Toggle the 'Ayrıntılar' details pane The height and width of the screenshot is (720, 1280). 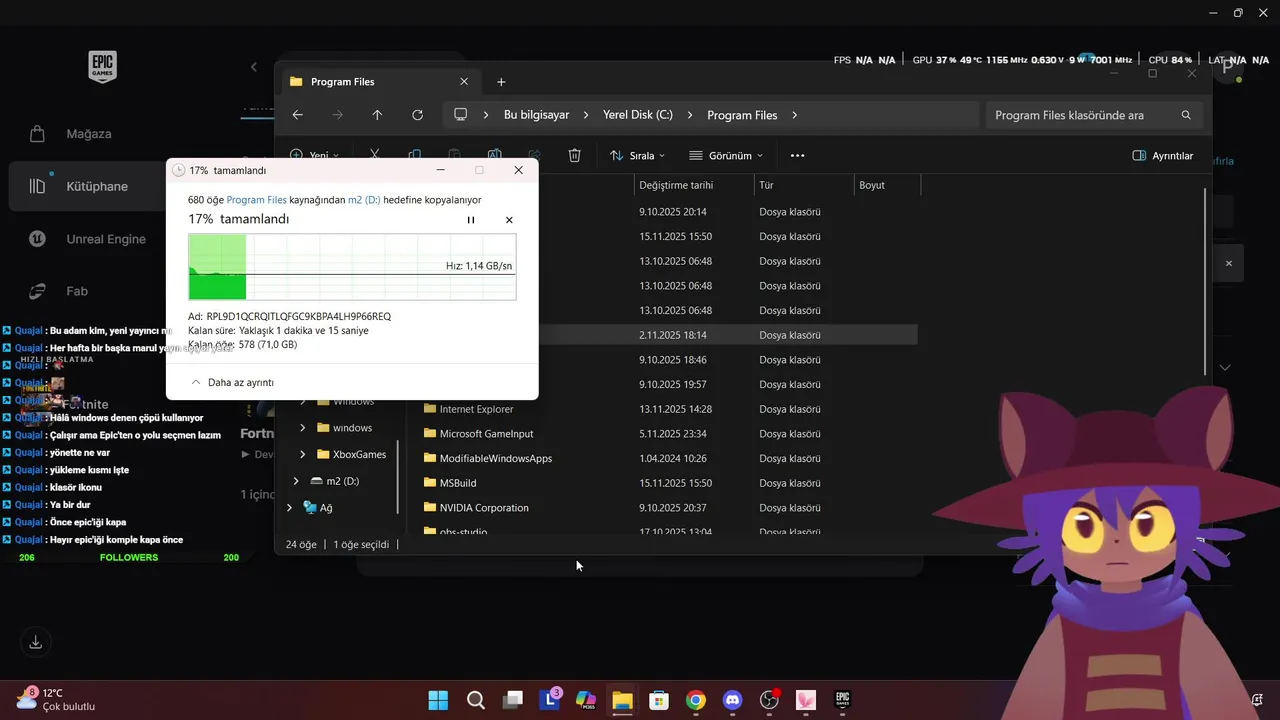click(x=1162, y=156)
